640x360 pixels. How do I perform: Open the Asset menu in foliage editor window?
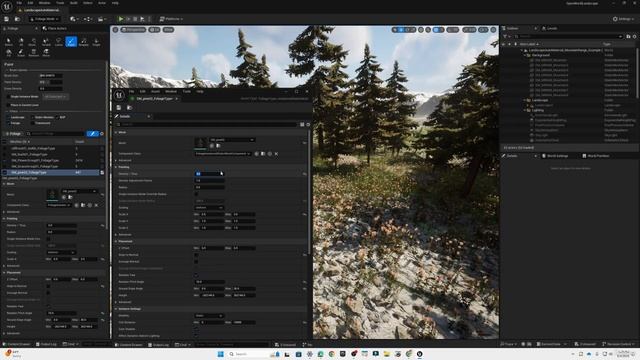pyautogui.click(x=156, y=91)
